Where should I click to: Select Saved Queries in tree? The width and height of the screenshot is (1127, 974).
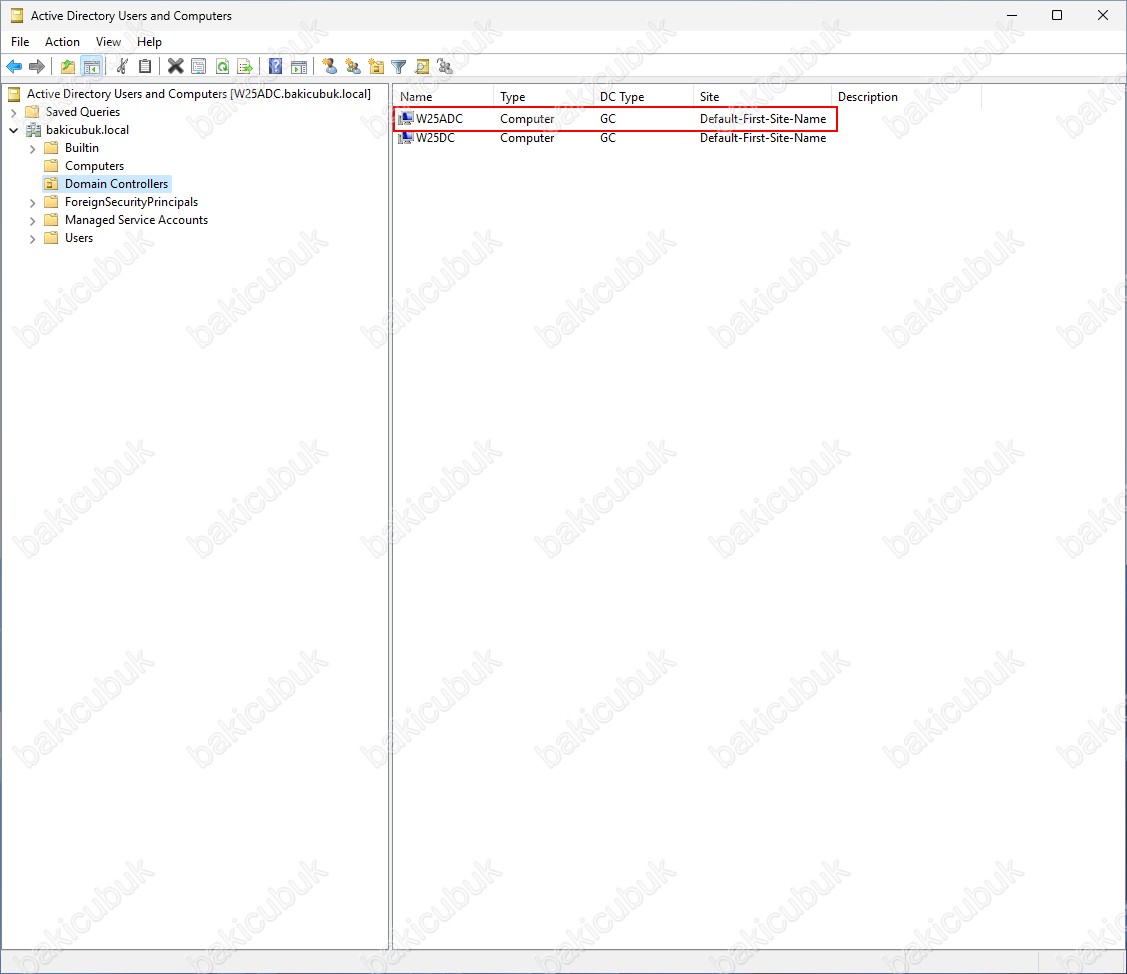click(x=83, y=111)
